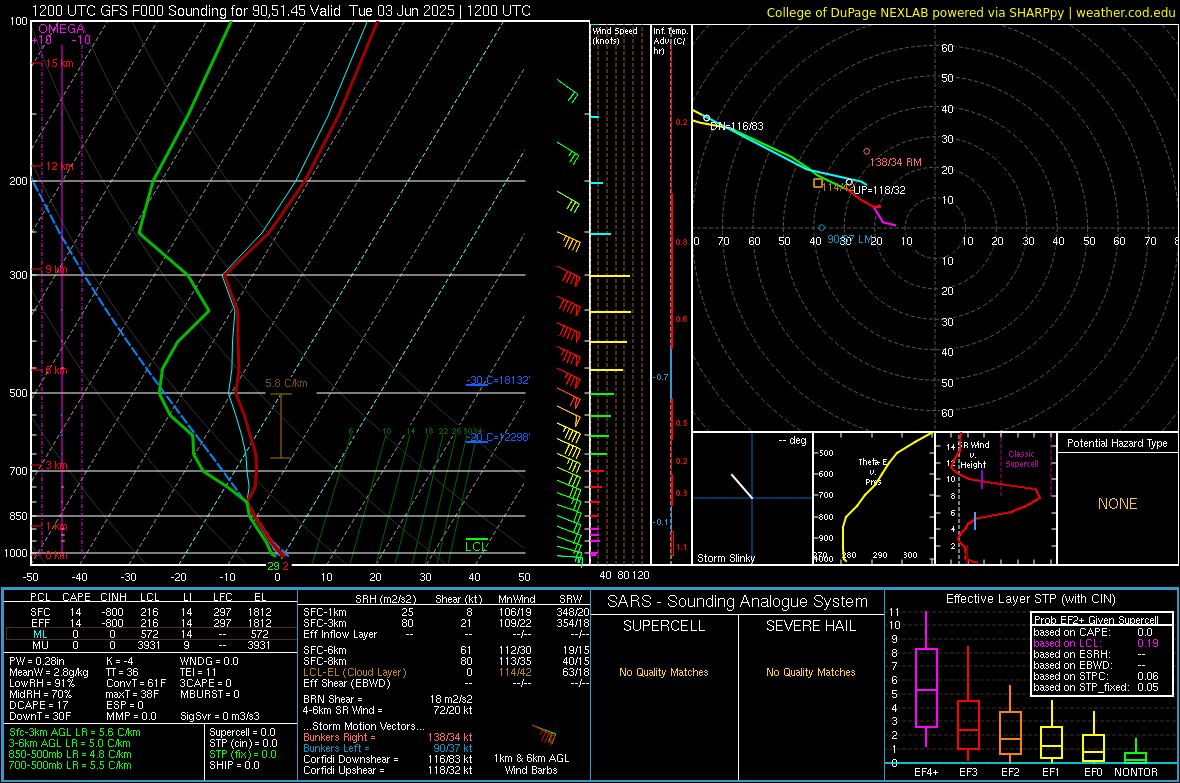
Task: Click the green LCL marker on skew-T
Action: pyautogui.click(x=476, y=546)
